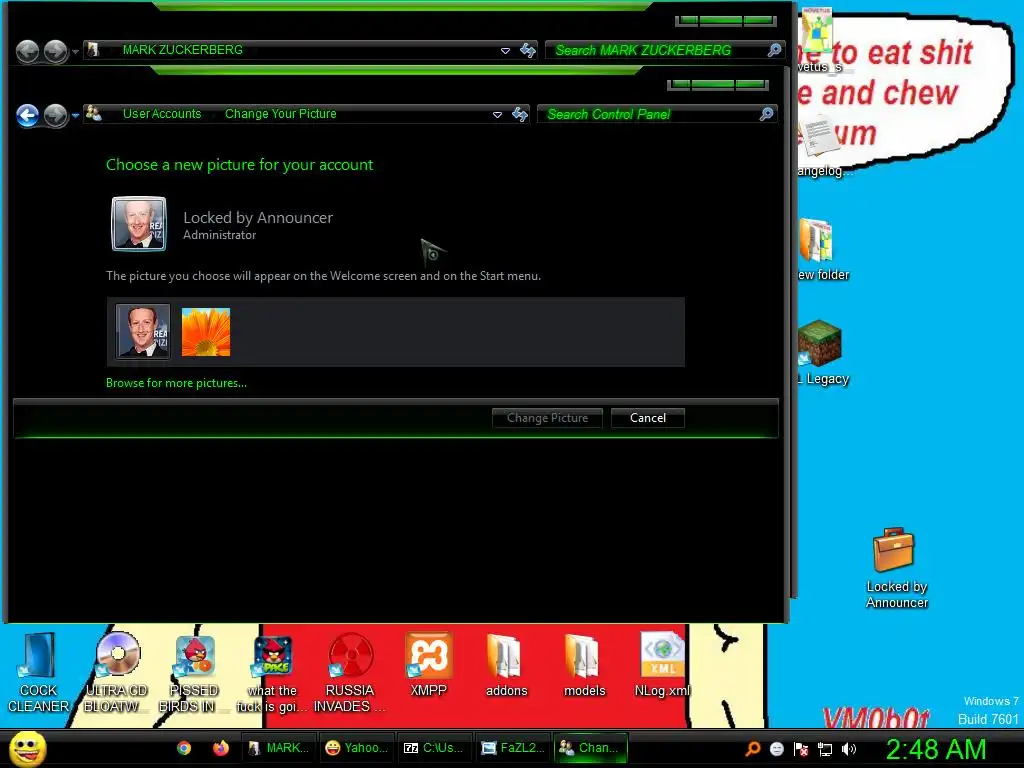1024x768 pixels.
Task: Refresh the Change Your Picture page
Action: tap(520, 114)
